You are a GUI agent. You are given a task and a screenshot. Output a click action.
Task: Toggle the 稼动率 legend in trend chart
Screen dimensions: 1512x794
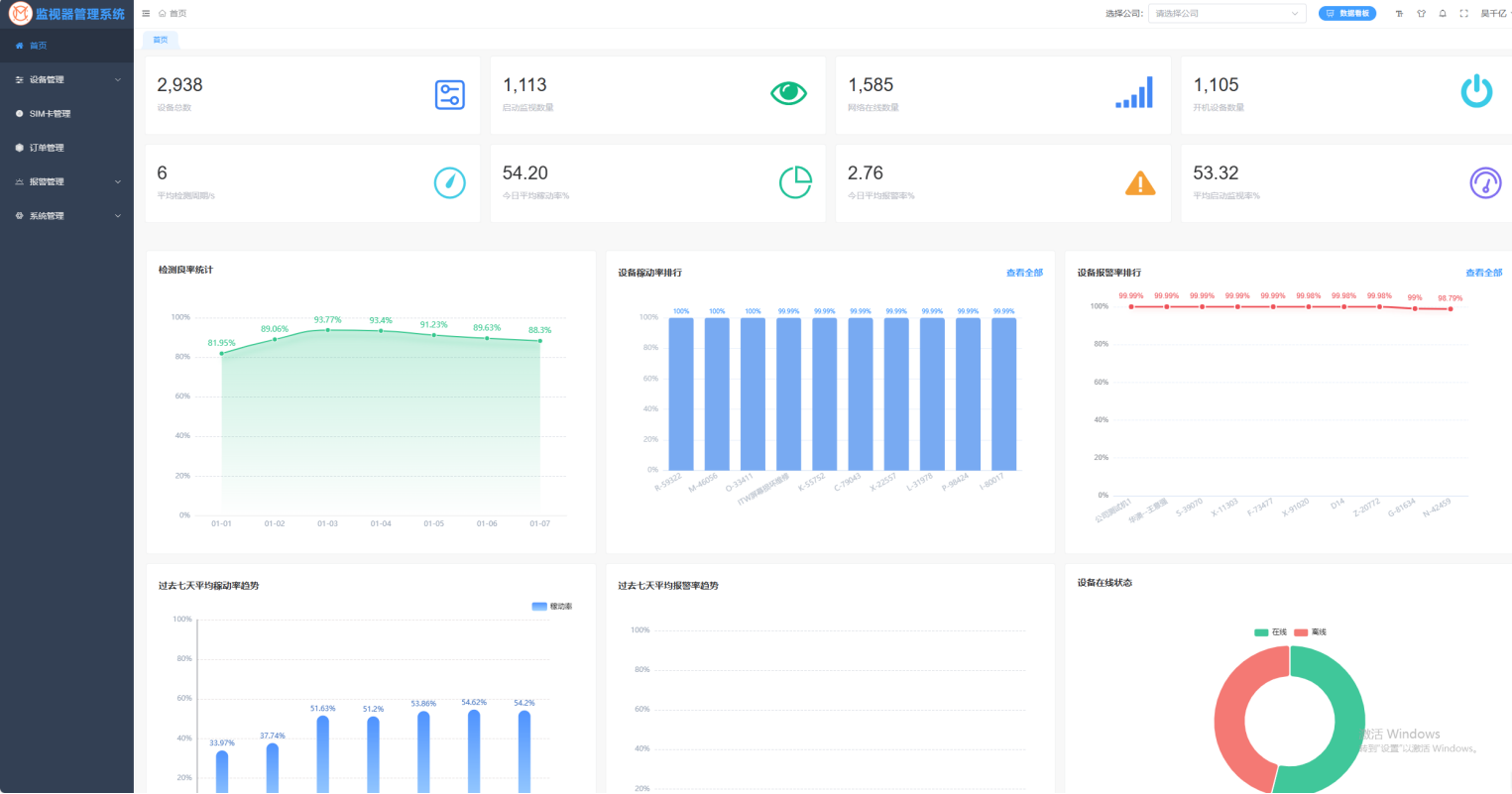point(552,607)
